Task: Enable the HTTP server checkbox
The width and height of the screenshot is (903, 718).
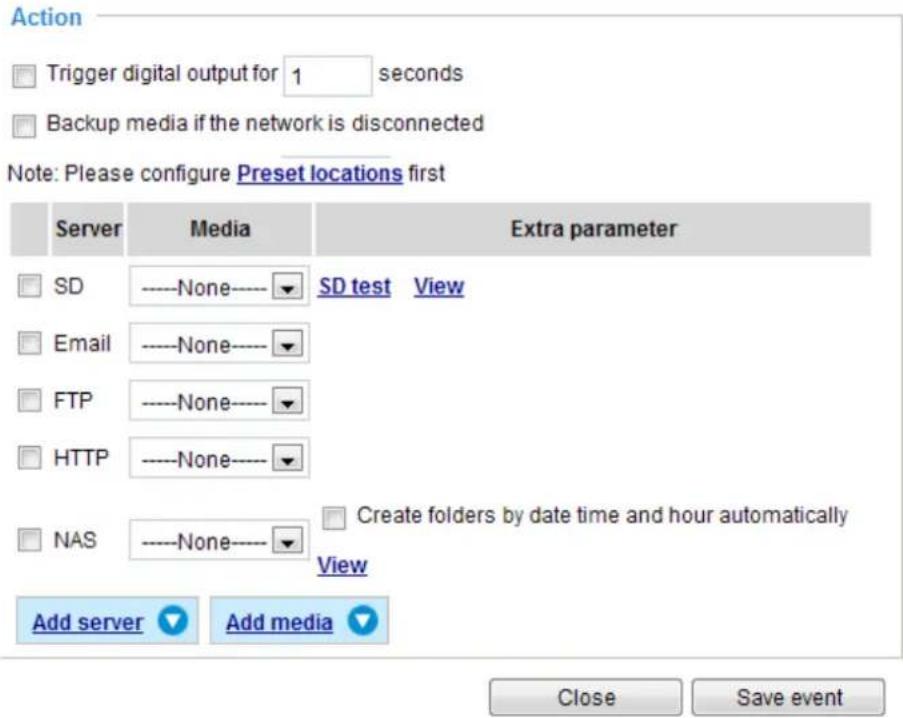Action: [x=29, y=458]
